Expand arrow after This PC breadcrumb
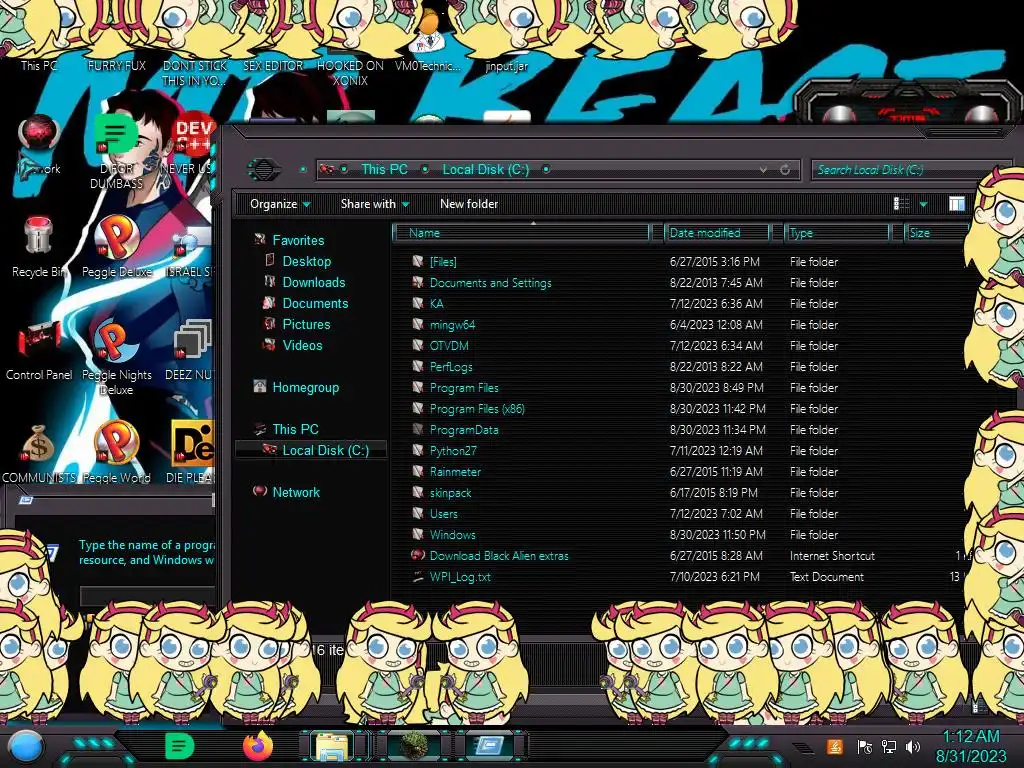The height and width of the screenshot is (768, 1024). 425,170
